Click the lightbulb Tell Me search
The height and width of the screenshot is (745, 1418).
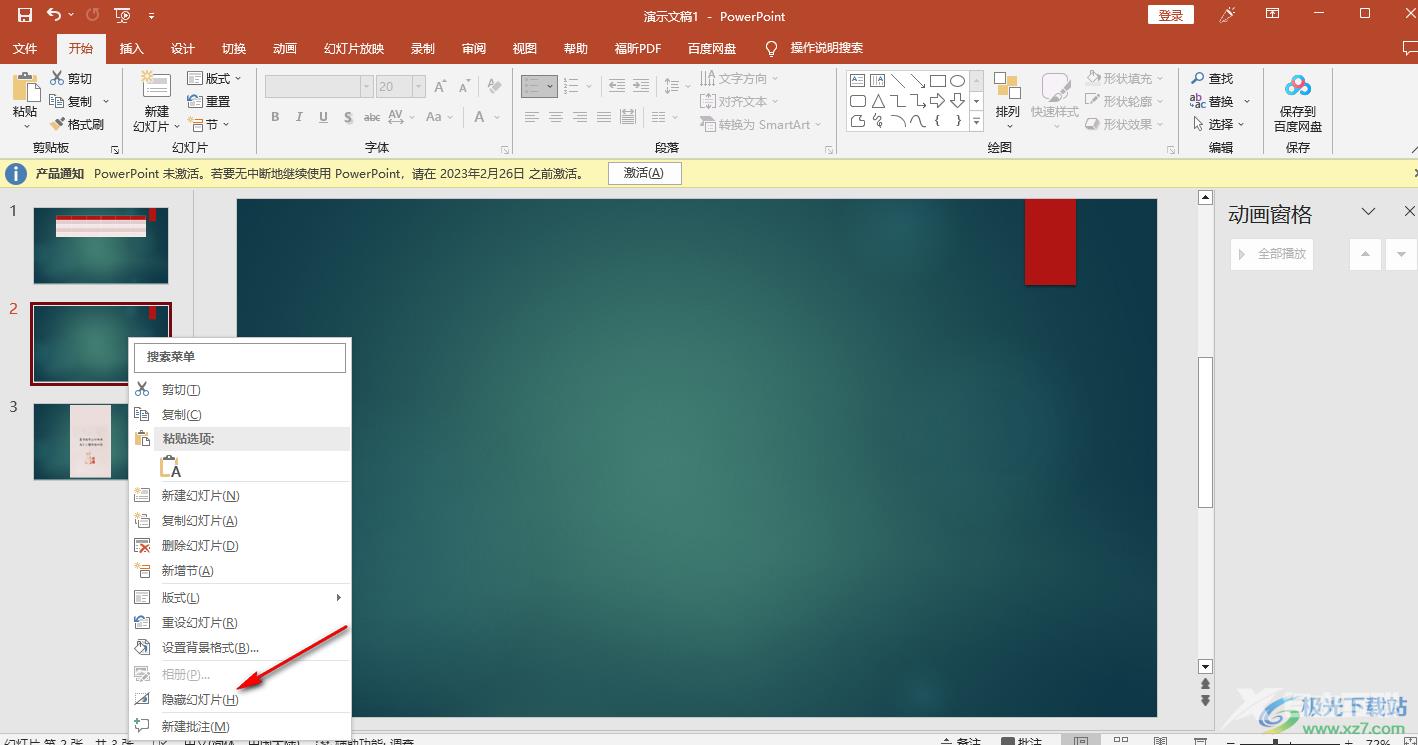pos(771,48)
